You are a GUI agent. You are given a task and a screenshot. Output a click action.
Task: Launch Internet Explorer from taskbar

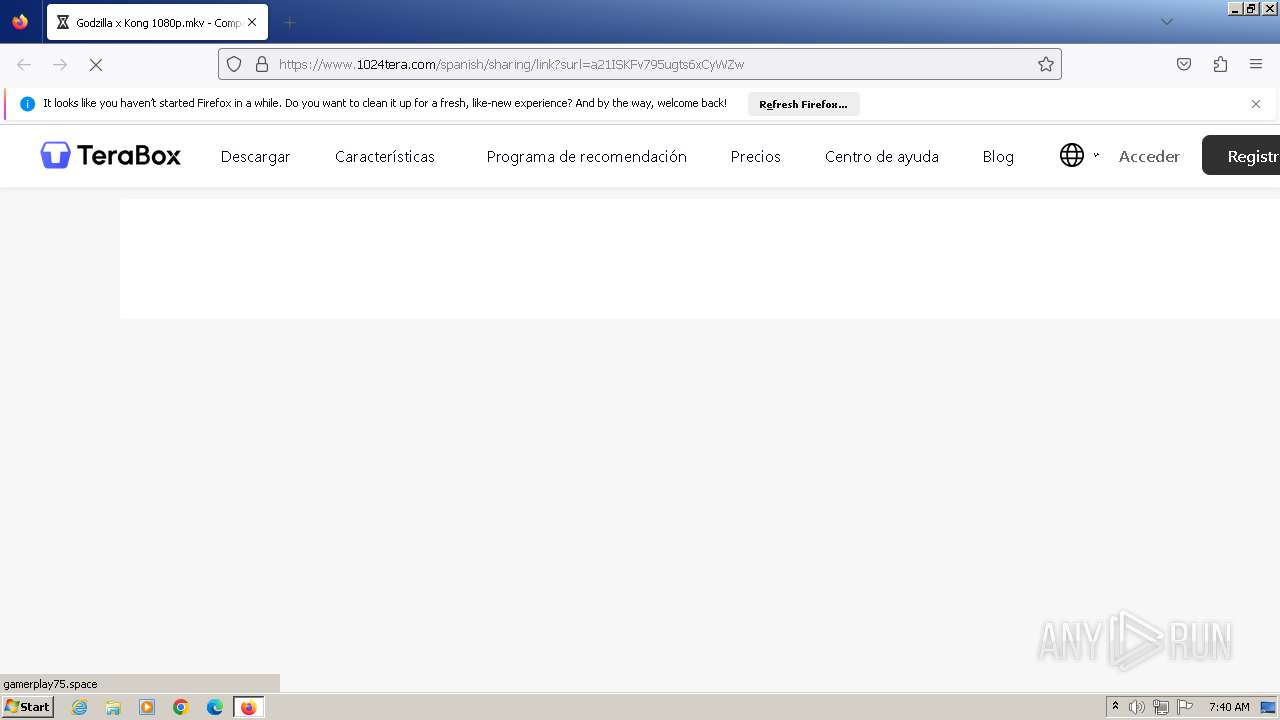click(80, 707)
